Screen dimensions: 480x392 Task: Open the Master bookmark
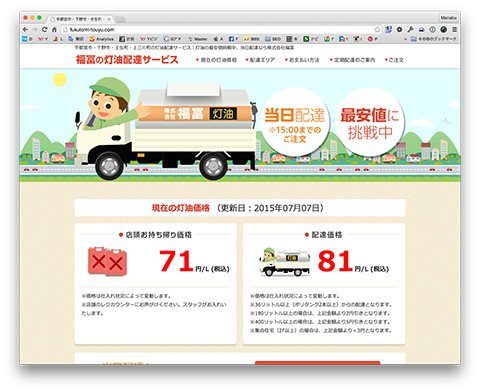pos(197,39)
